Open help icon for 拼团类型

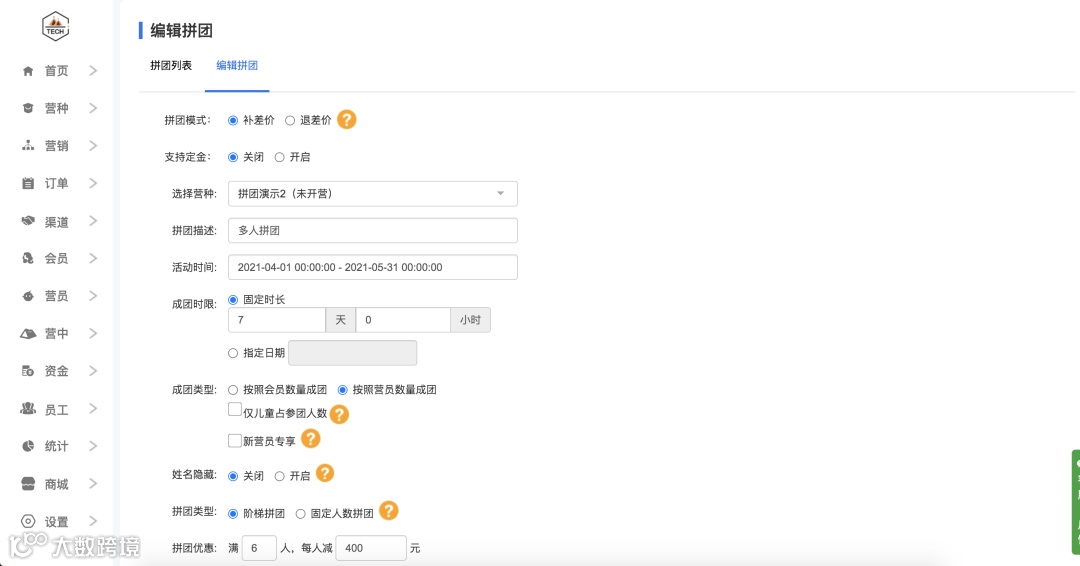tap(388, 511)
